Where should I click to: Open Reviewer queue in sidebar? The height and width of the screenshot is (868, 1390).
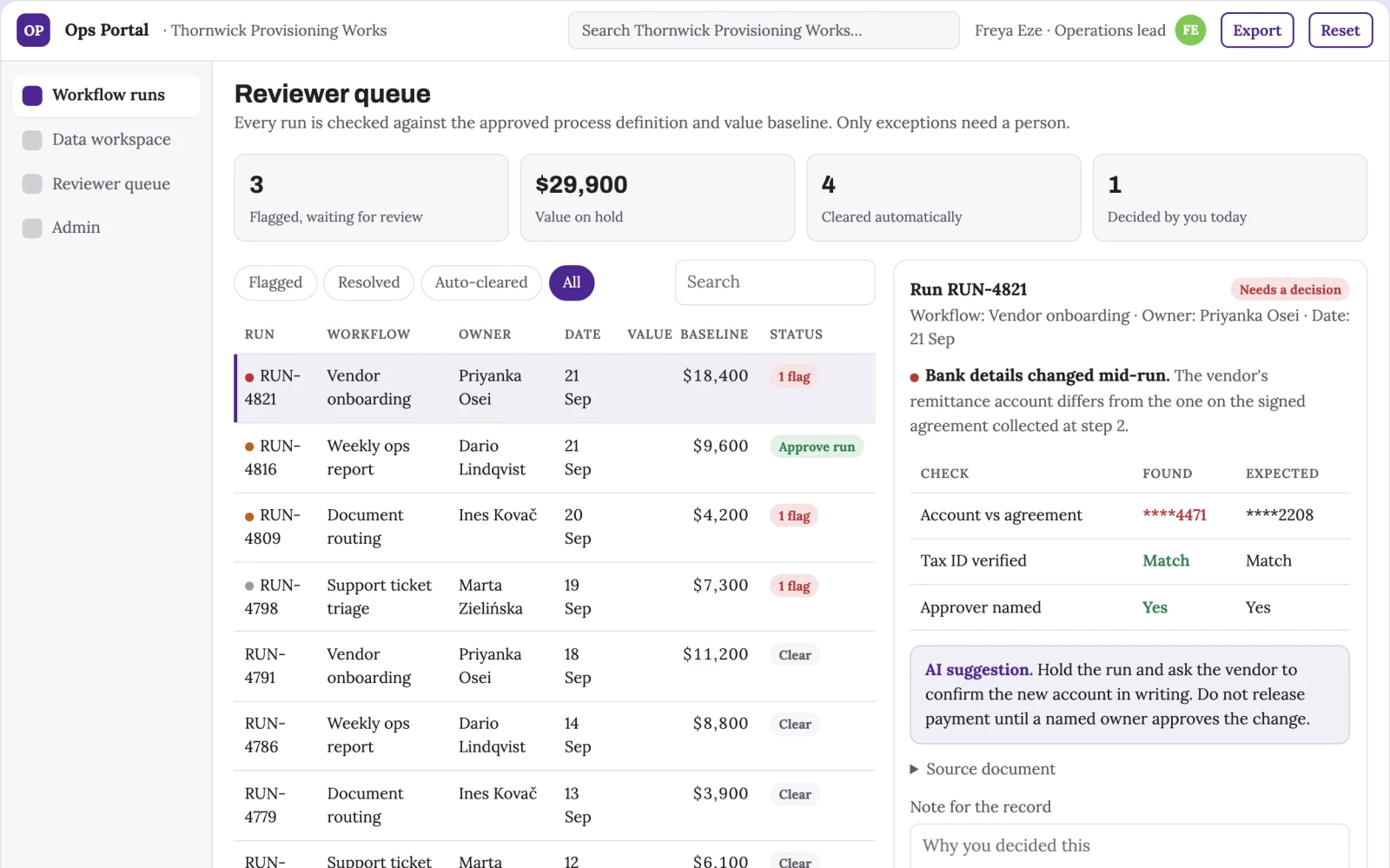pos(106,183)
